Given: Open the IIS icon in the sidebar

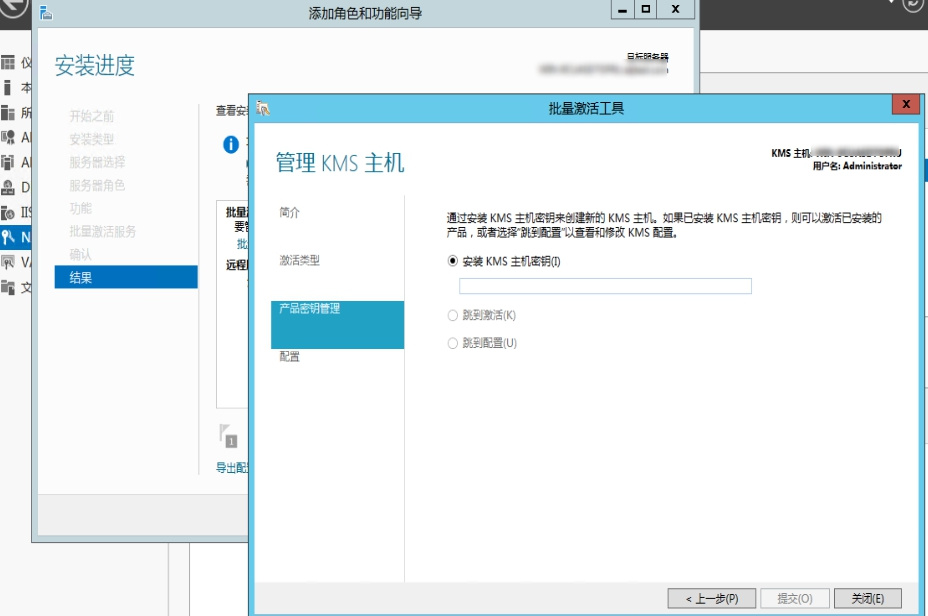Looking at the screenshot, I should point(8,212).
